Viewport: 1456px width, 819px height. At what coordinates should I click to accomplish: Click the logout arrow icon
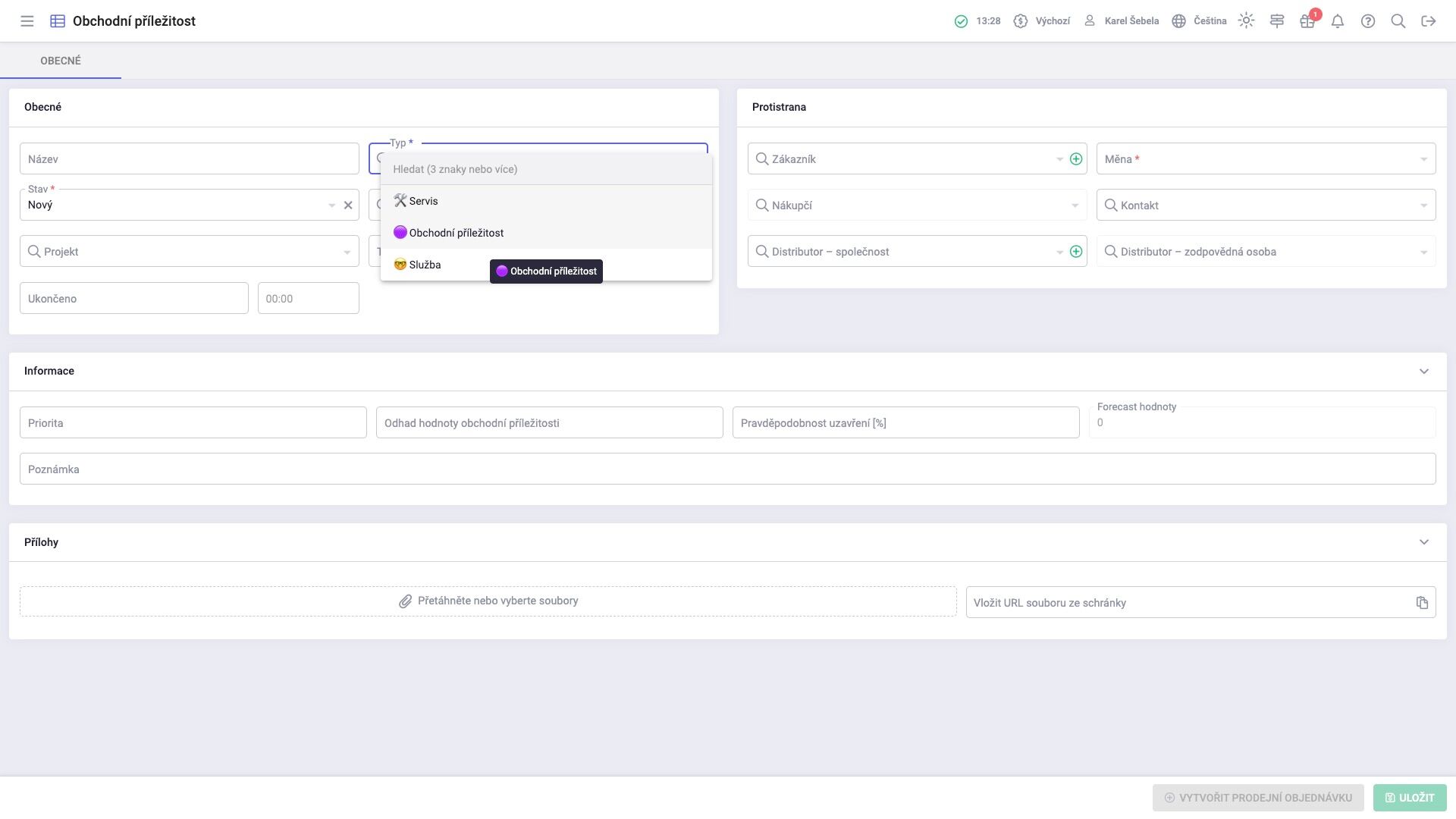coord(1429,21)
